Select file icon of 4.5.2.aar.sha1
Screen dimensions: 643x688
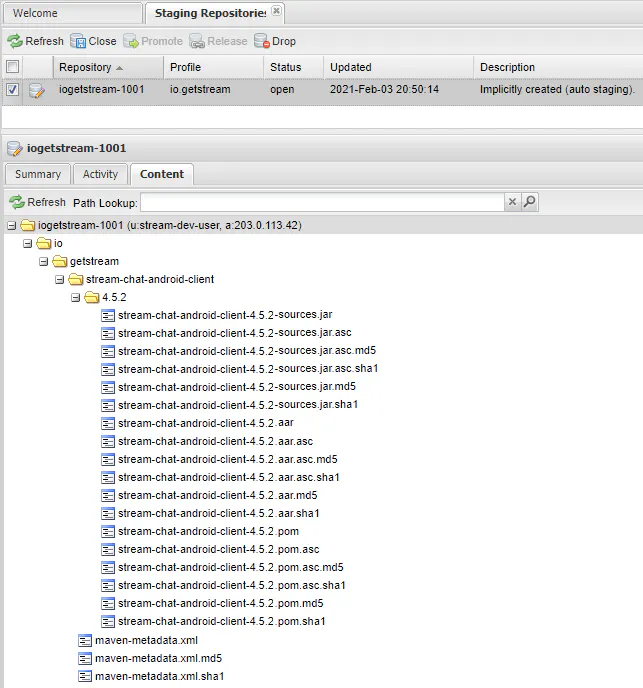click(x=108, y=514)
